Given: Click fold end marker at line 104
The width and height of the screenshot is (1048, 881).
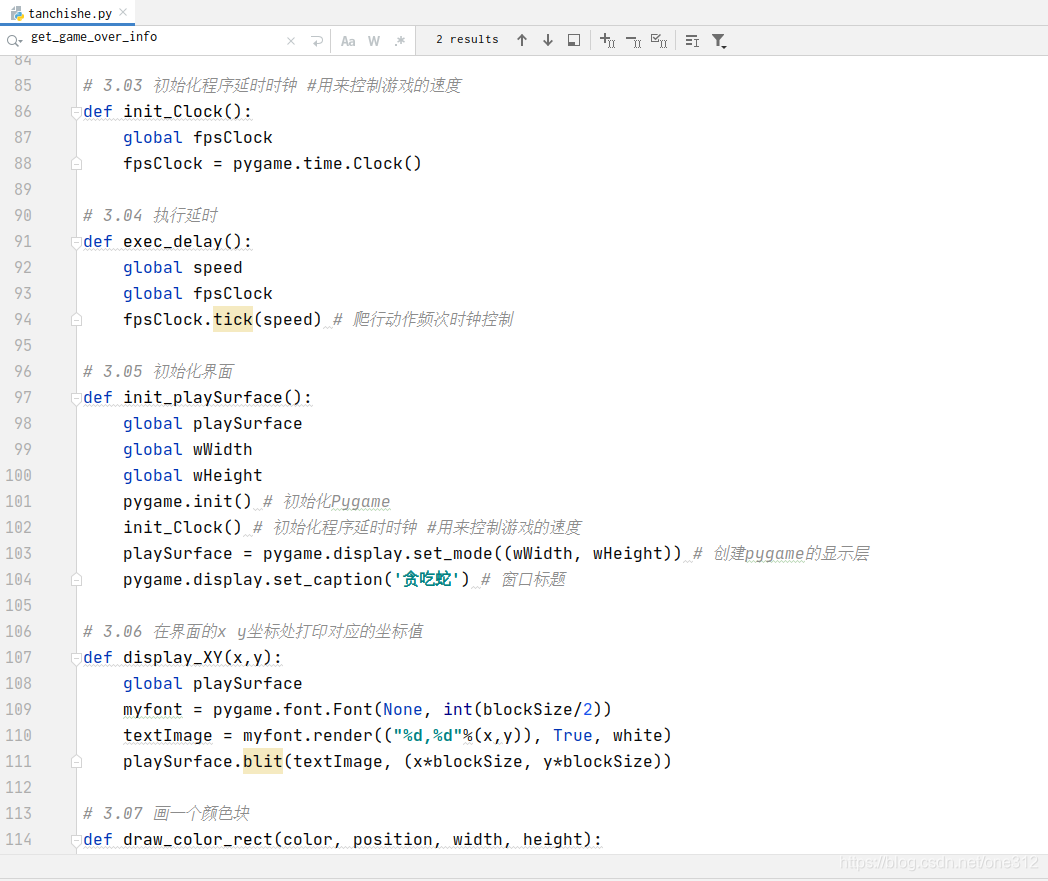Looking at the screenshot, I should tap(76, 580).
